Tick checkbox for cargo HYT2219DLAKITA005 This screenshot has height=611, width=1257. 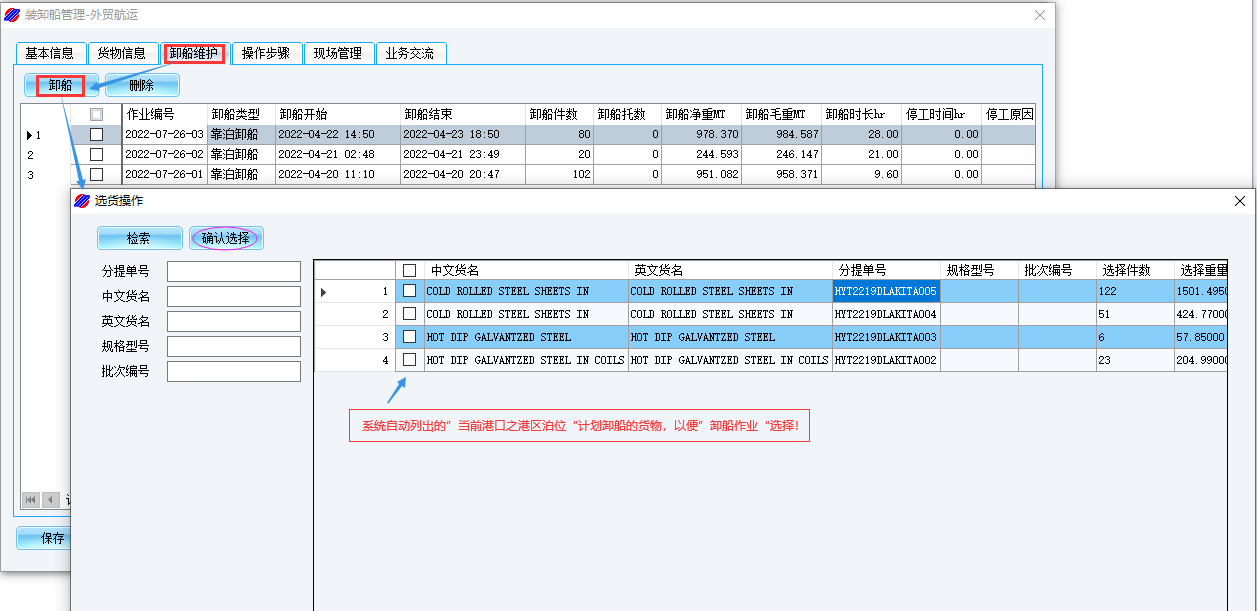pos(409,291)
